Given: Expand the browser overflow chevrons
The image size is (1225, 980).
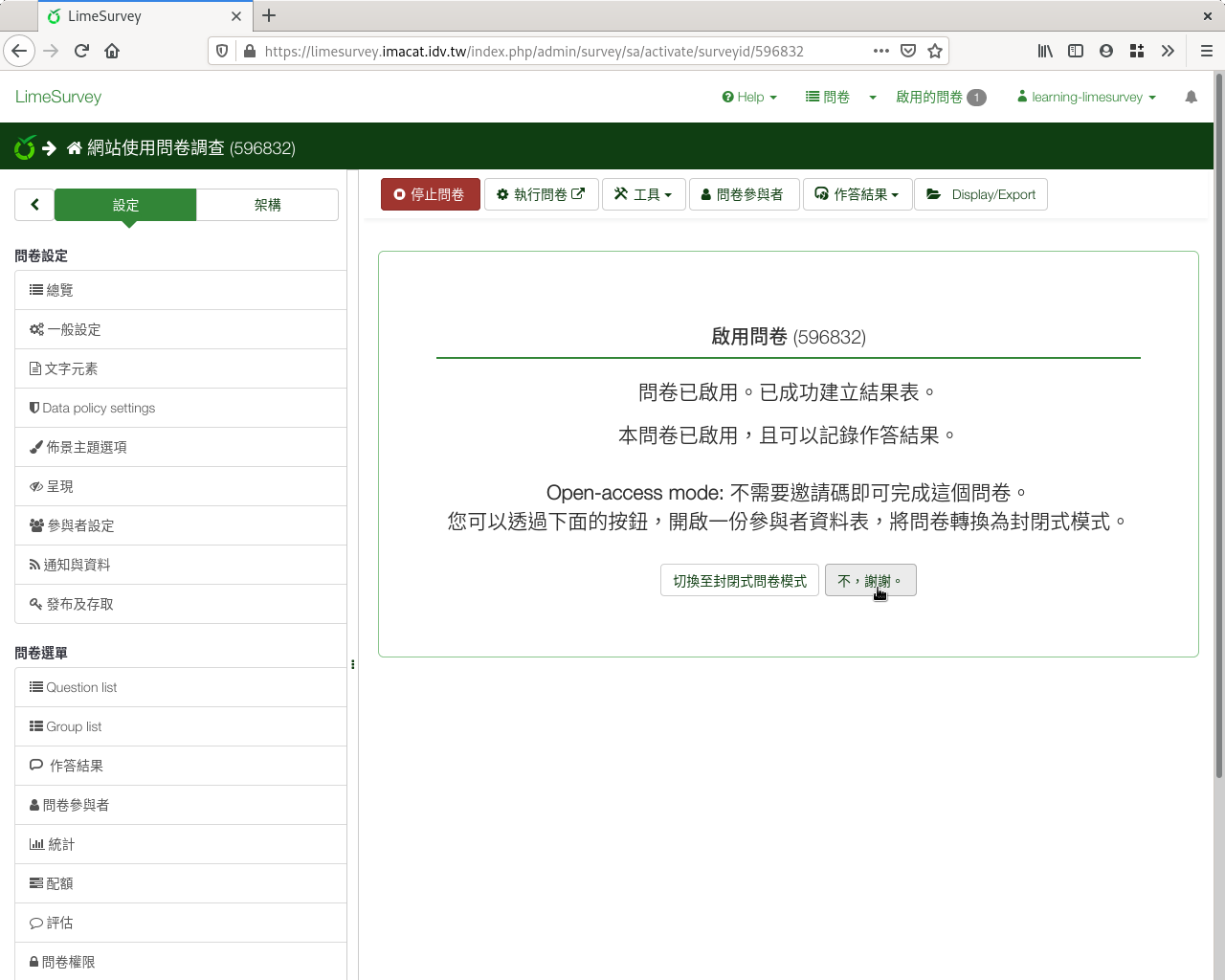Looking at the screenshot, I should pyautogui.click(x=1168, y=51).
